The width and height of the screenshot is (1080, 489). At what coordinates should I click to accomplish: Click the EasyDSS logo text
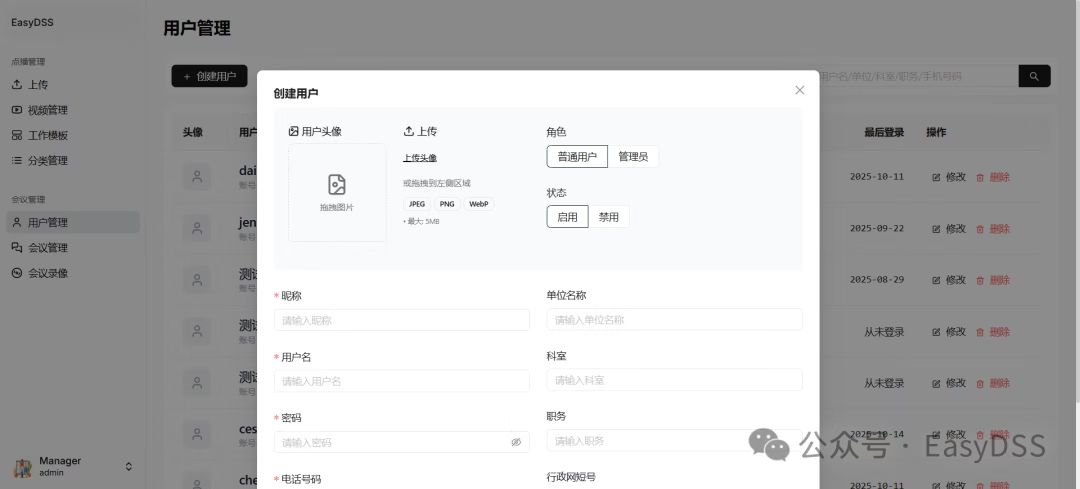[32, 23]
